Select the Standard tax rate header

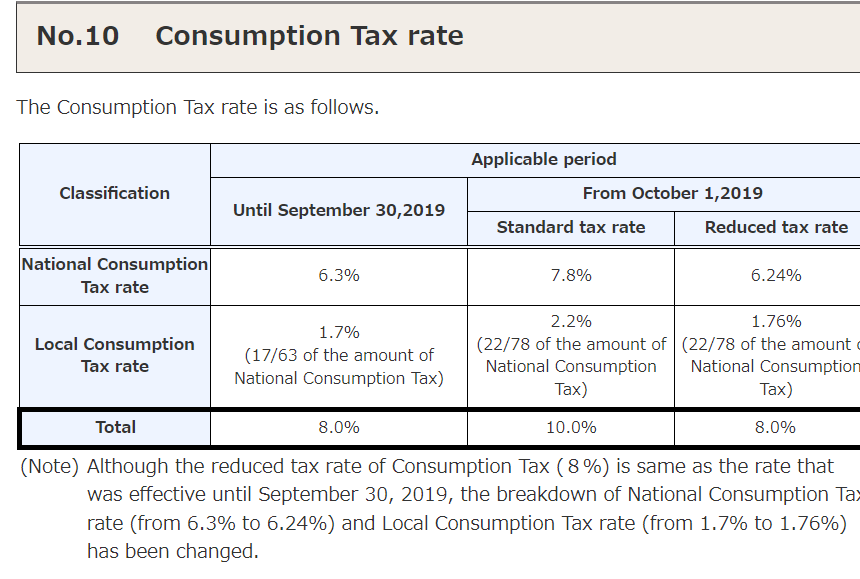pyautogui.click(x=571, y=227)
